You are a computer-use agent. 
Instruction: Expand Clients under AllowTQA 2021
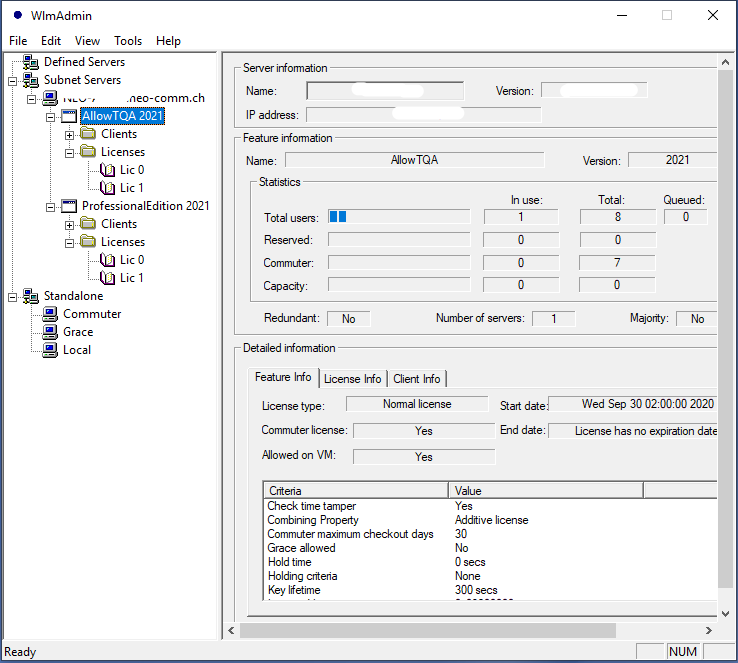pyautogui.click(x=69, y=136)
